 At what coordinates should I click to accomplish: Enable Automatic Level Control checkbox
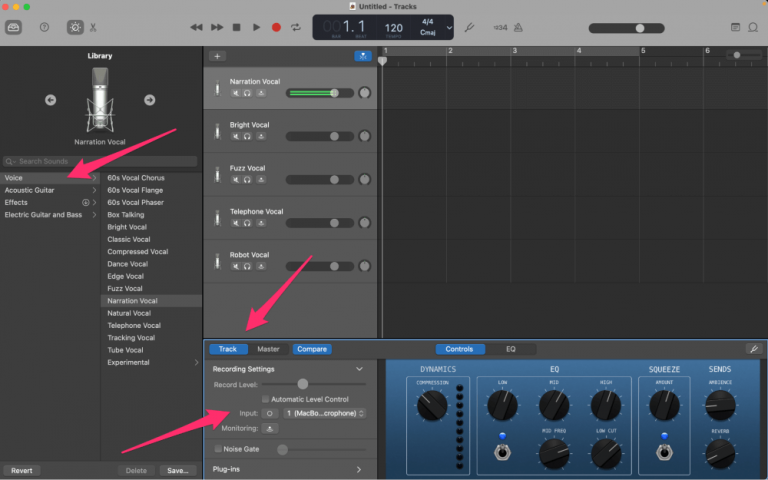(x=265, y=399)
